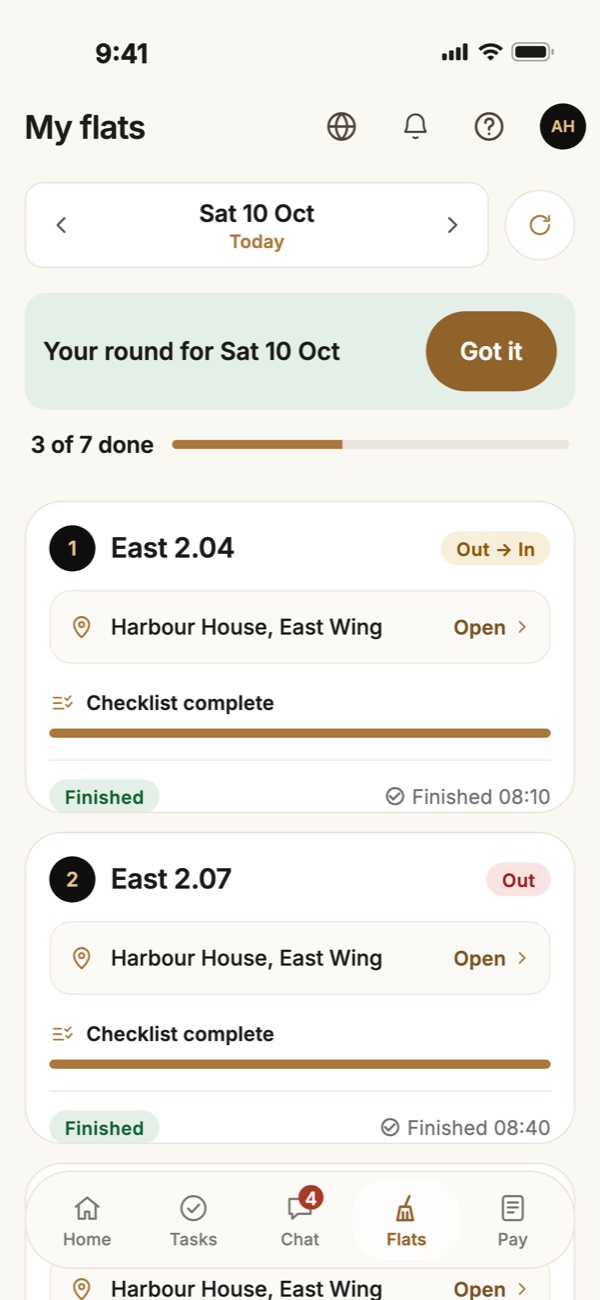The width and height of the screenshot is (600, 1300).
Task: Open Chat tab with 4 unread
Action: pyautogui.click(x=300, y=1220)
